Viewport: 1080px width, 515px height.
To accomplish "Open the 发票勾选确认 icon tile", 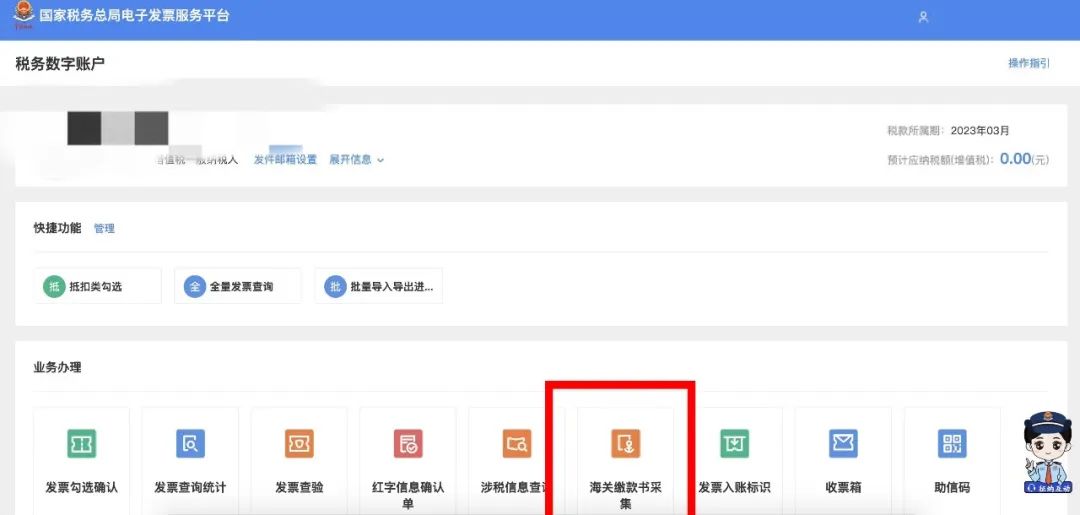I will click(x=81, y=443).
